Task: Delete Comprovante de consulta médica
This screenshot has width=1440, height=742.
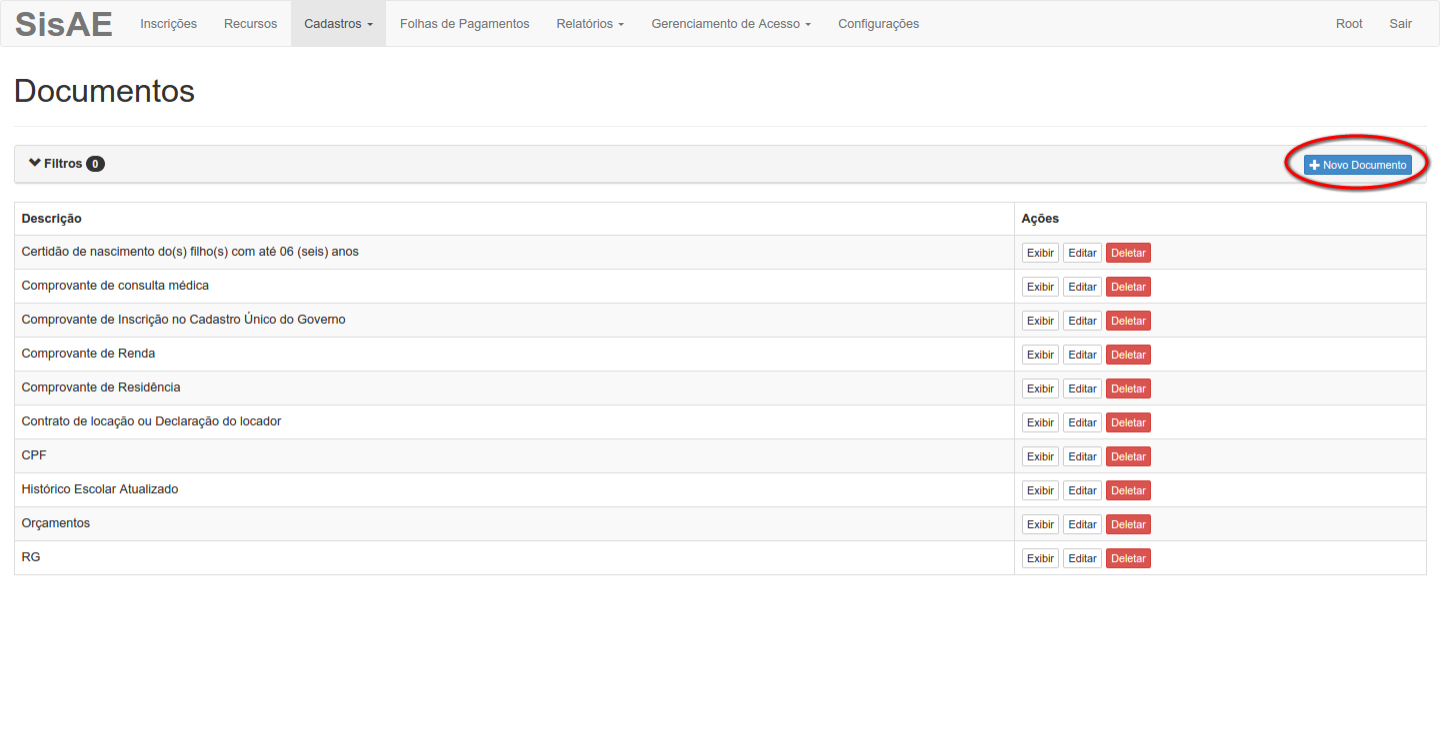Action: coord(1128,287)
